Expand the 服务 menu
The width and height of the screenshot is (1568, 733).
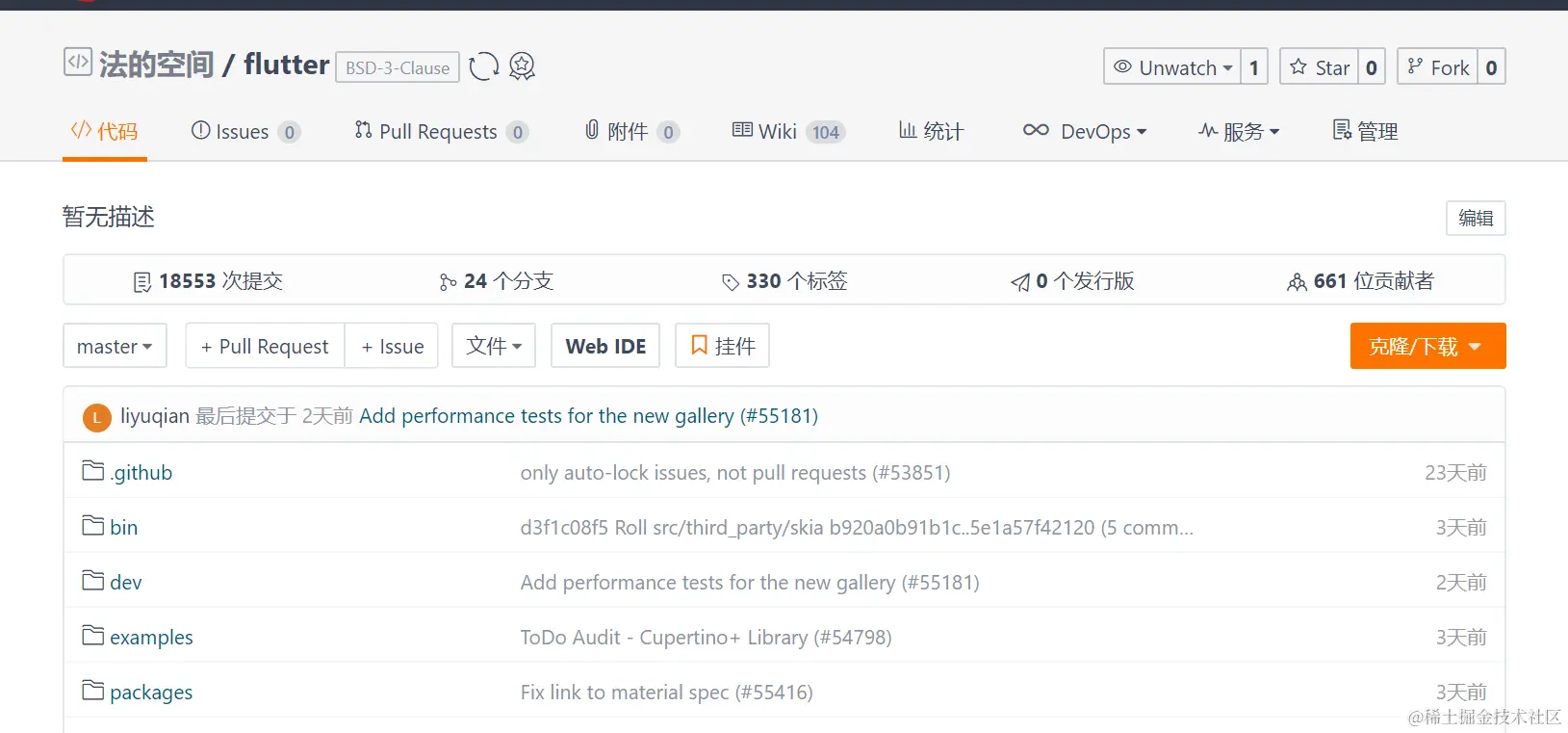(x=1238, y=132)
